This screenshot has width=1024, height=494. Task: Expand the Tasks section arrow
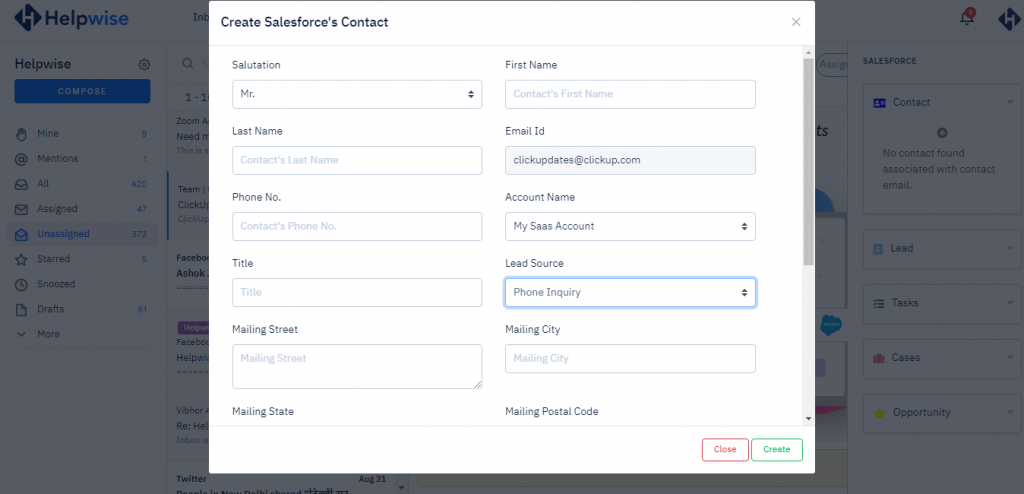tap(1010, 303)
